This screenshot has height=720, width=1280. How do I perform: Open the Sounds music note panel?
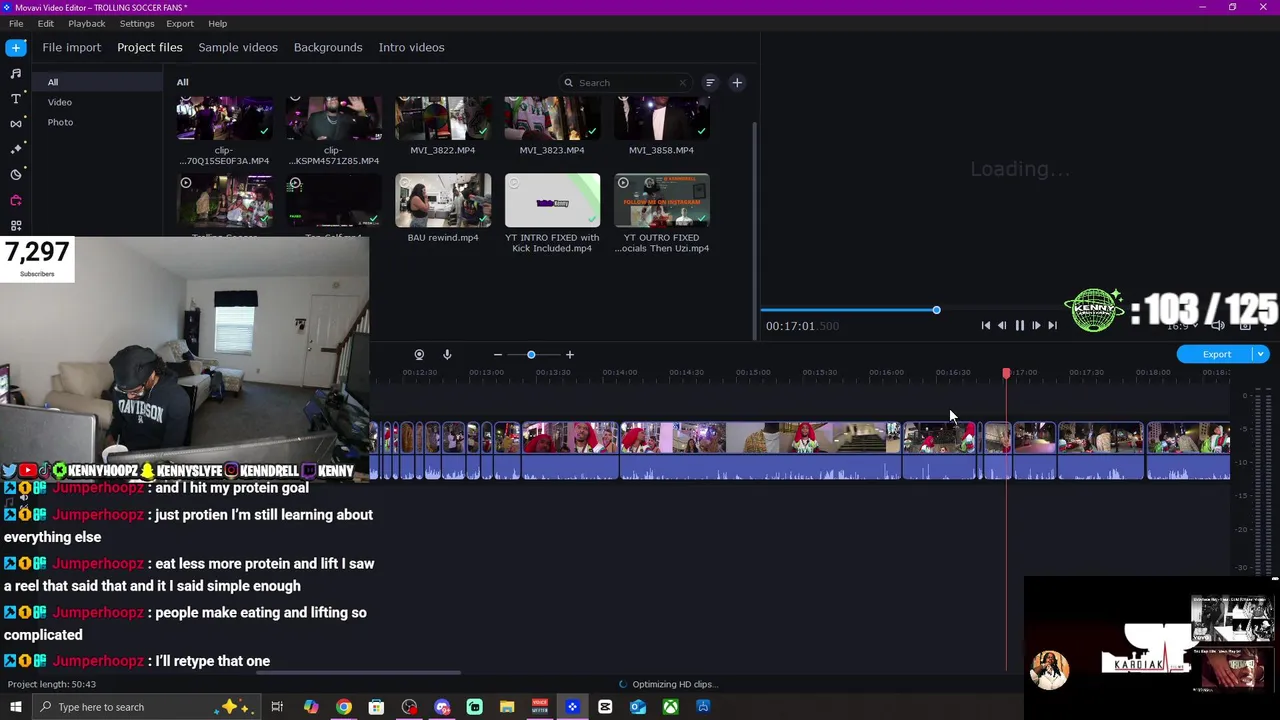tap(16, 73)
